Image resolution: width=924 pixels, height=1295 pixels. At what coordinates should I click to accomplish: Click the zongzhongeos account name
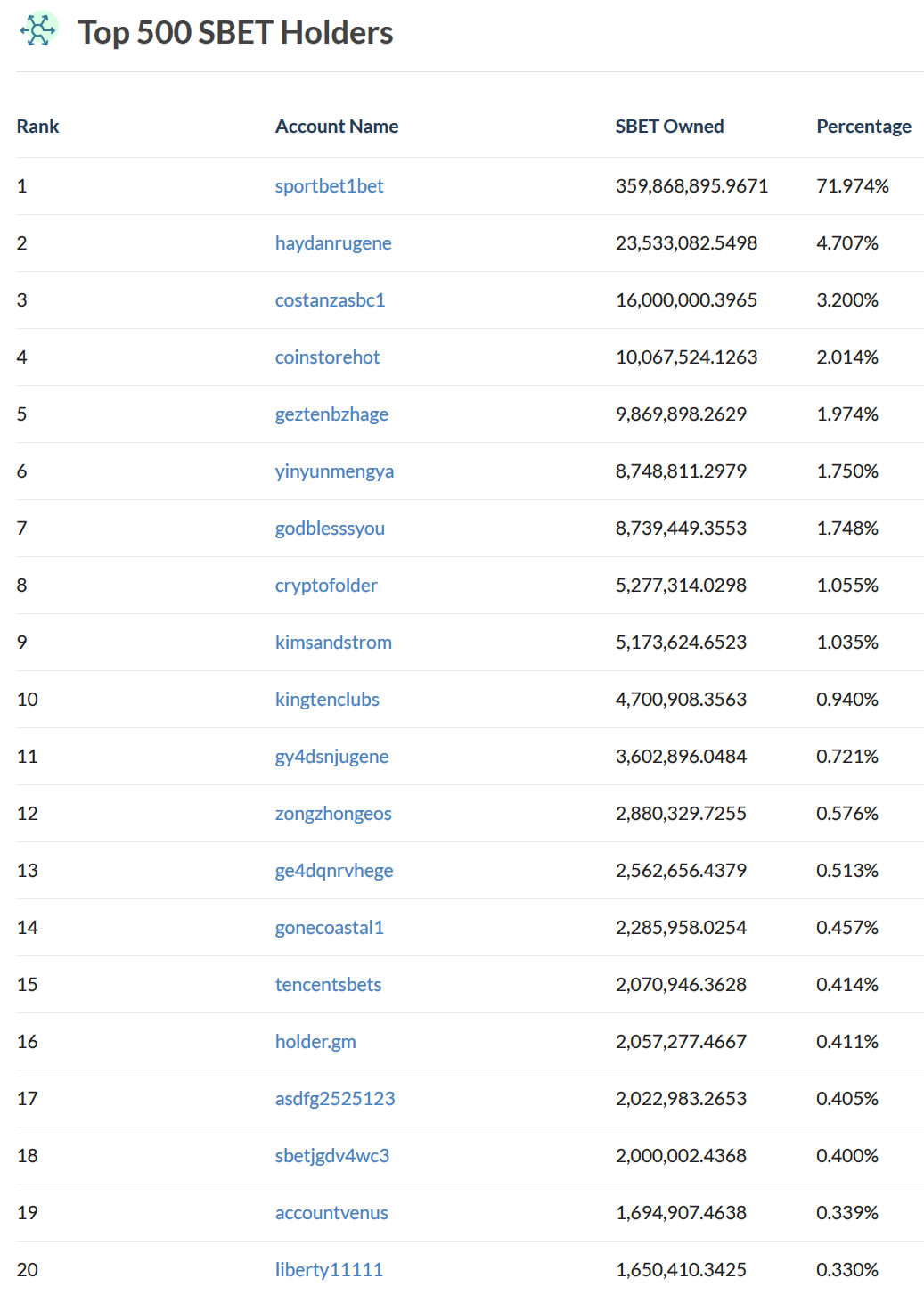pos(333,814)
